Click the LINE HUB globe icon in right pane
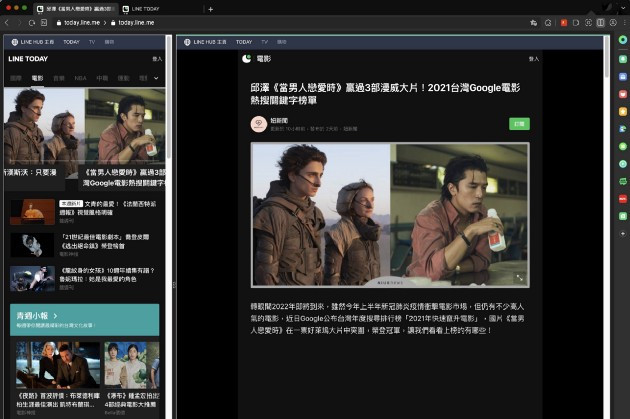630x419 pixels. click(187, 42)
